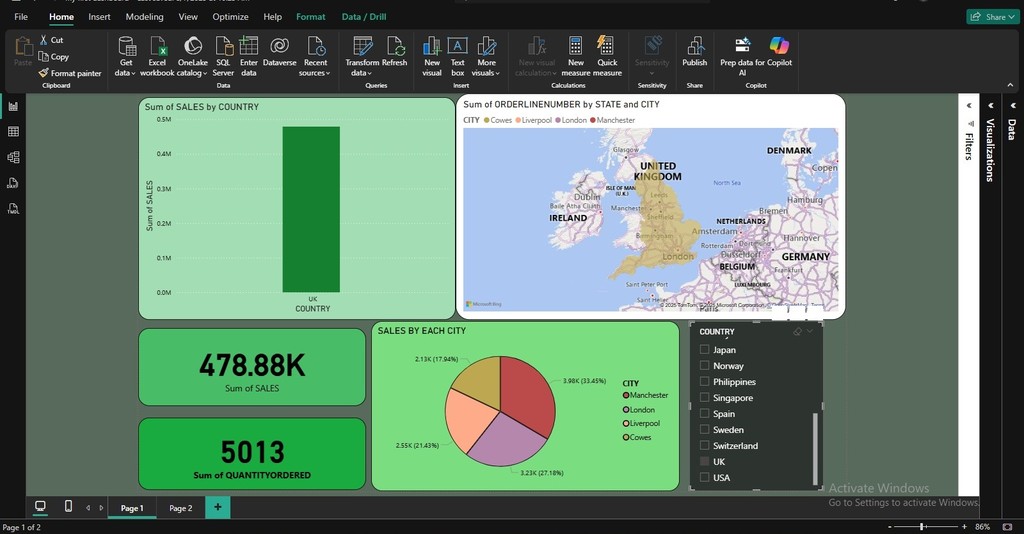Open SQL Server data connection
The width and height of the screenshot is (1024, 534).
pos(223,57)
